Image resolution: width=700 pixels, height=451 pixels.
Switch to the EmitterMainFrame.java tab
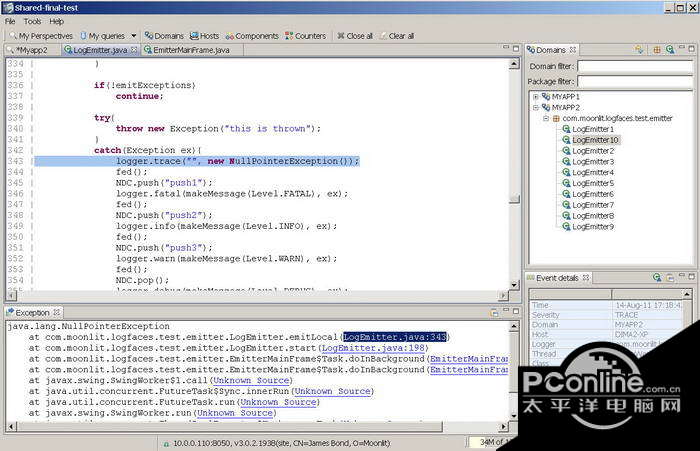point(192,49)
